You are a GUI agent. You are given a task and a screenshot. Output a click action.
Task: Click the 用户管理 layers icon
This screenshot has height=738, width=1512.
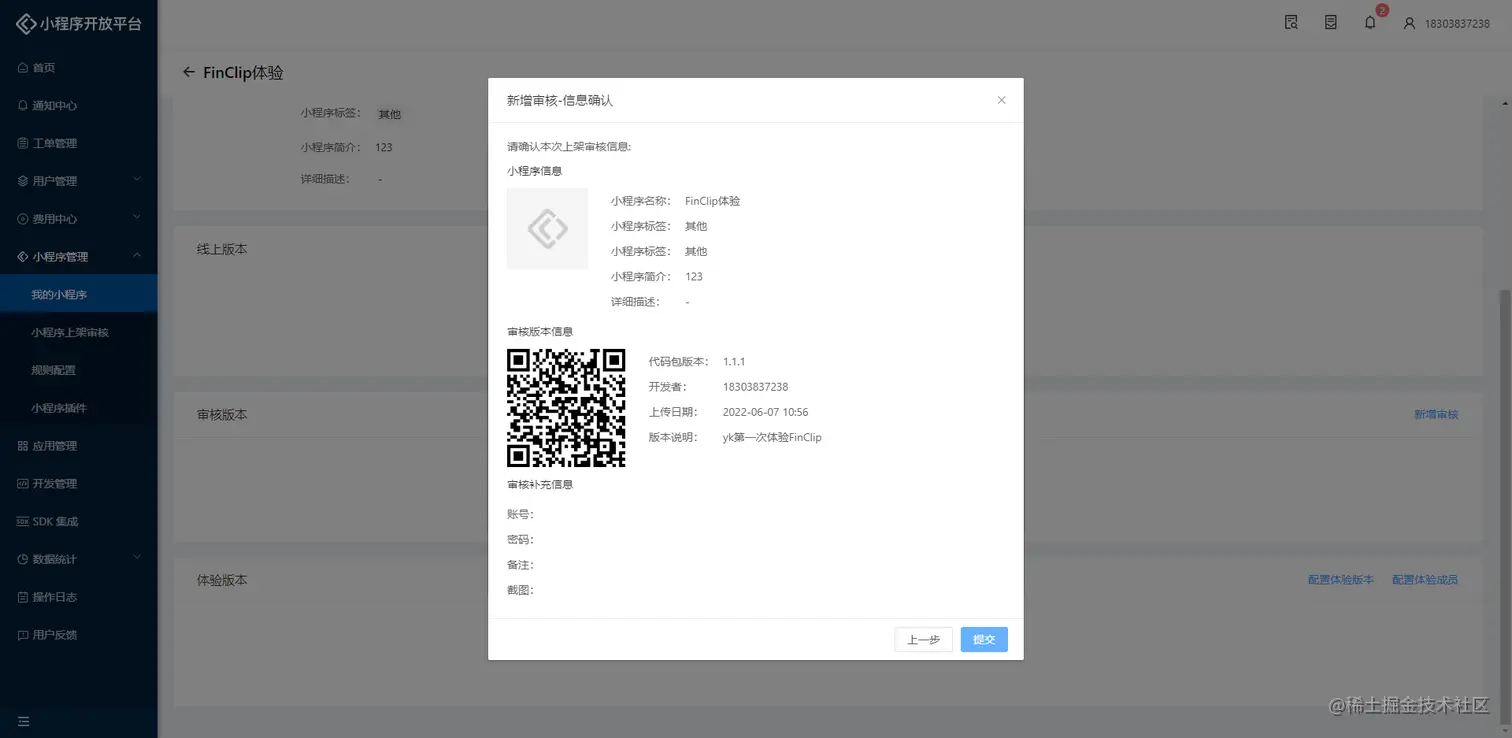(x=23, y=181)
